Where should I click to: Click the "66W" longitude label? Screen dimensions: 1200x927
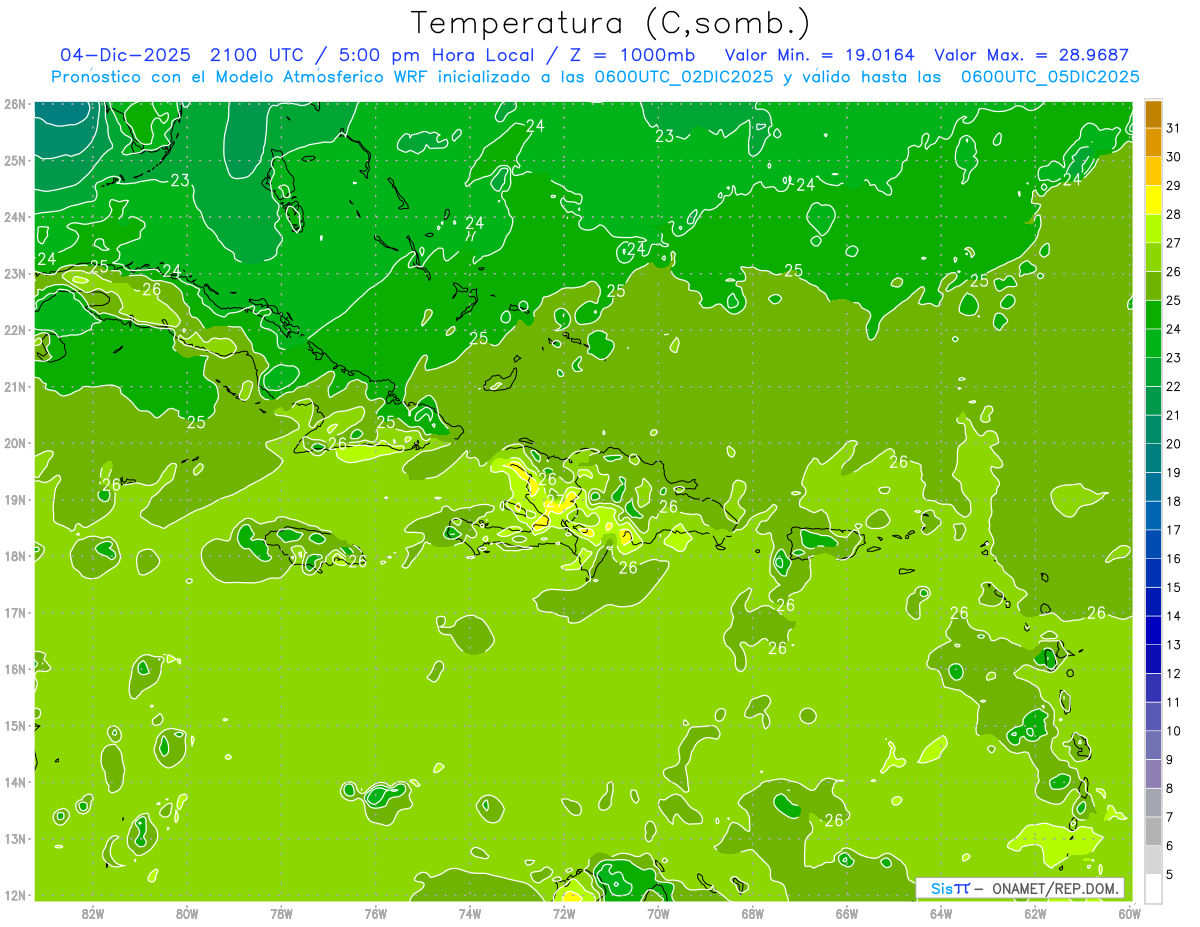[847, 913]
